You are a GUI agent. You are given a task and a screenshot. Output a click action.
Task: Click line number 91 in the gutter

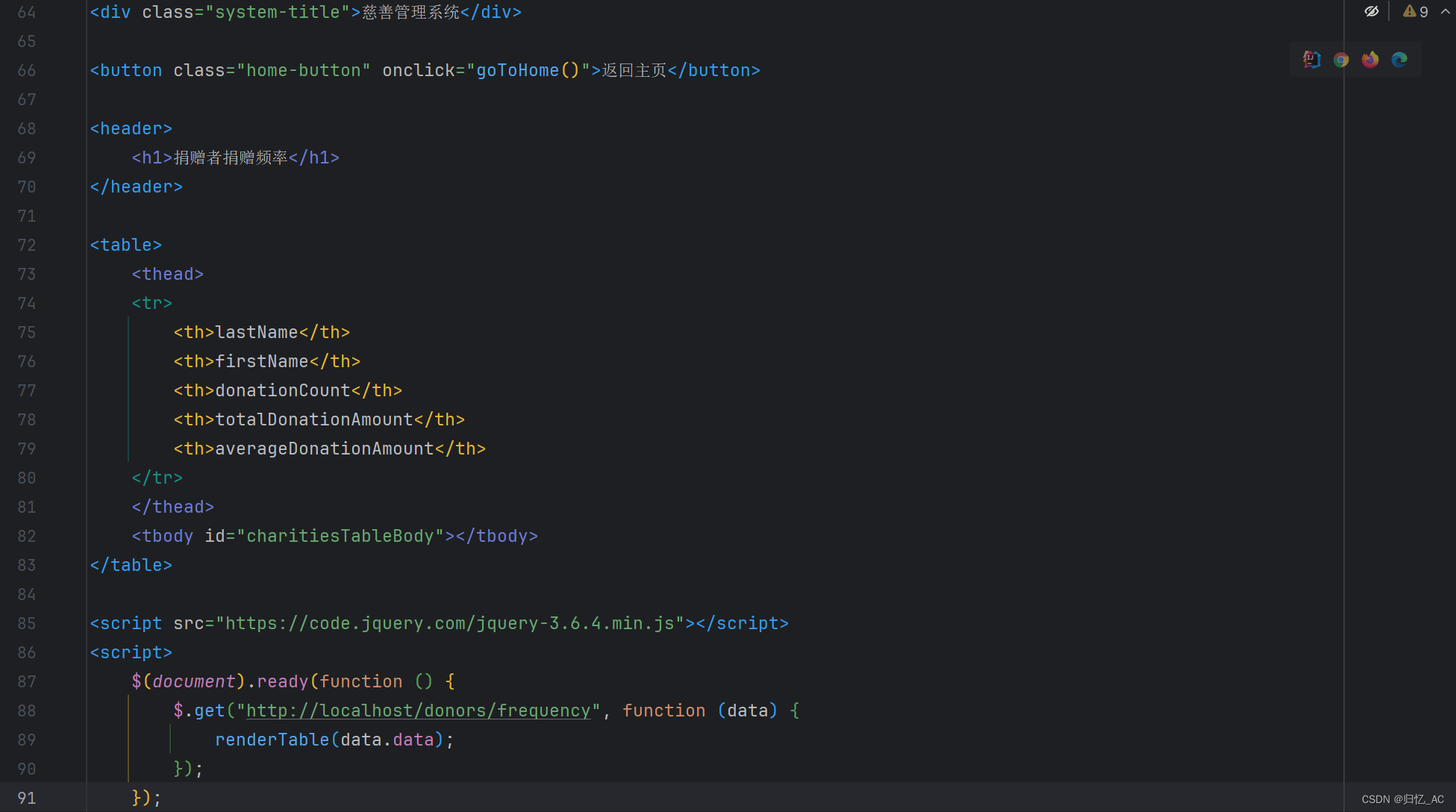[27, 798]
